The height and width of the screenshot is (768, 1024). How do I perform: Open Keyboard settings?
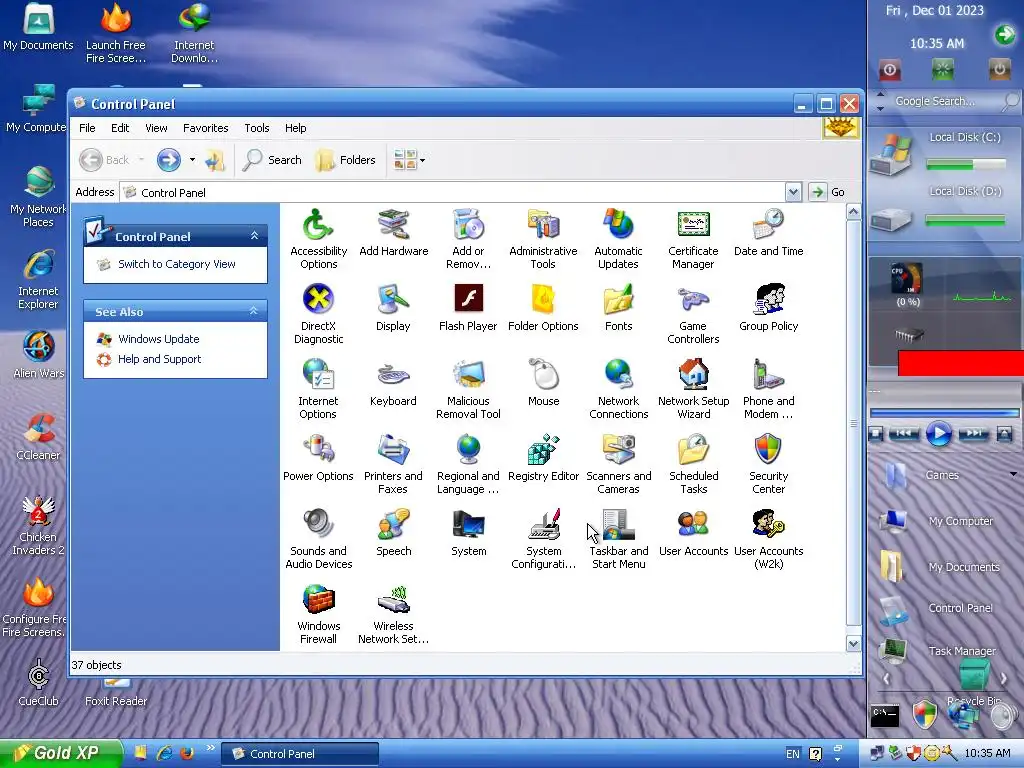393,383
